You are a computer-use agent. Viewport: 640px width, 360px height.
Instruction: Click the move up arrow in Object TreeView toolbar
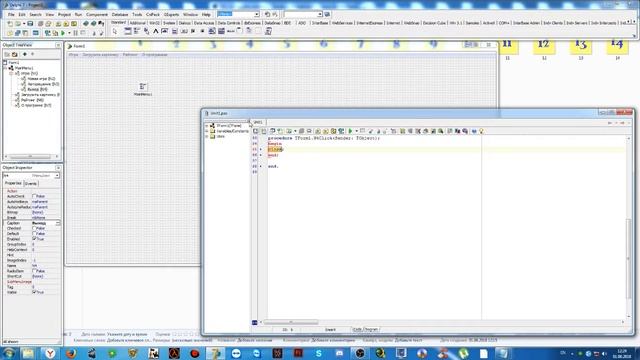click(x=24, y=54)
